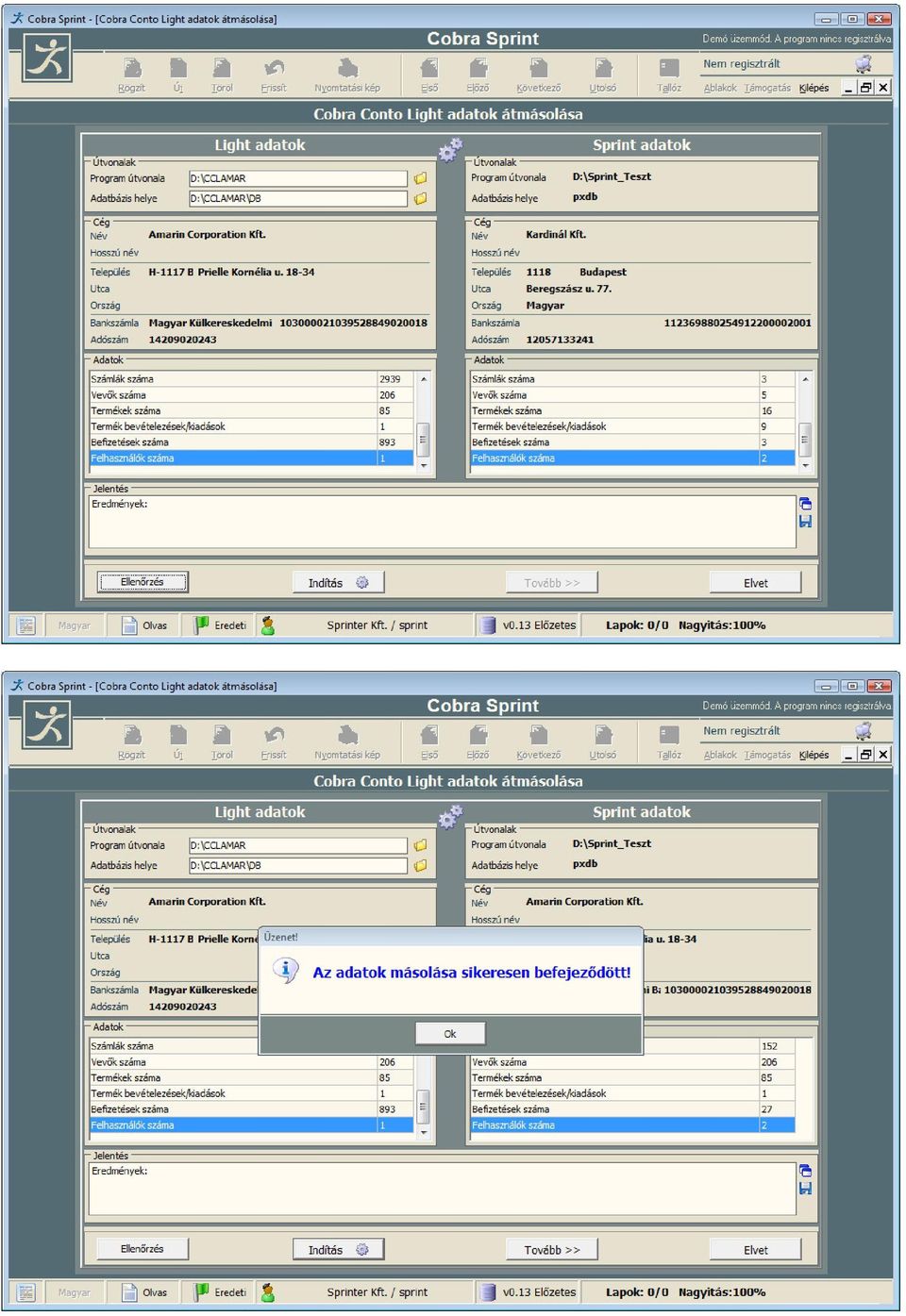Select Befizetések száma row showing 27, lower window

pyautogui.click(x=633, y=1109)
